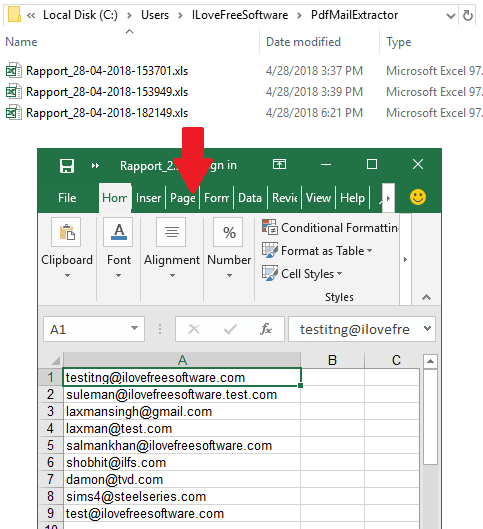
Task: Select cell suleman@ilovefreesoftware.test.com
Action: pos(182,394)
